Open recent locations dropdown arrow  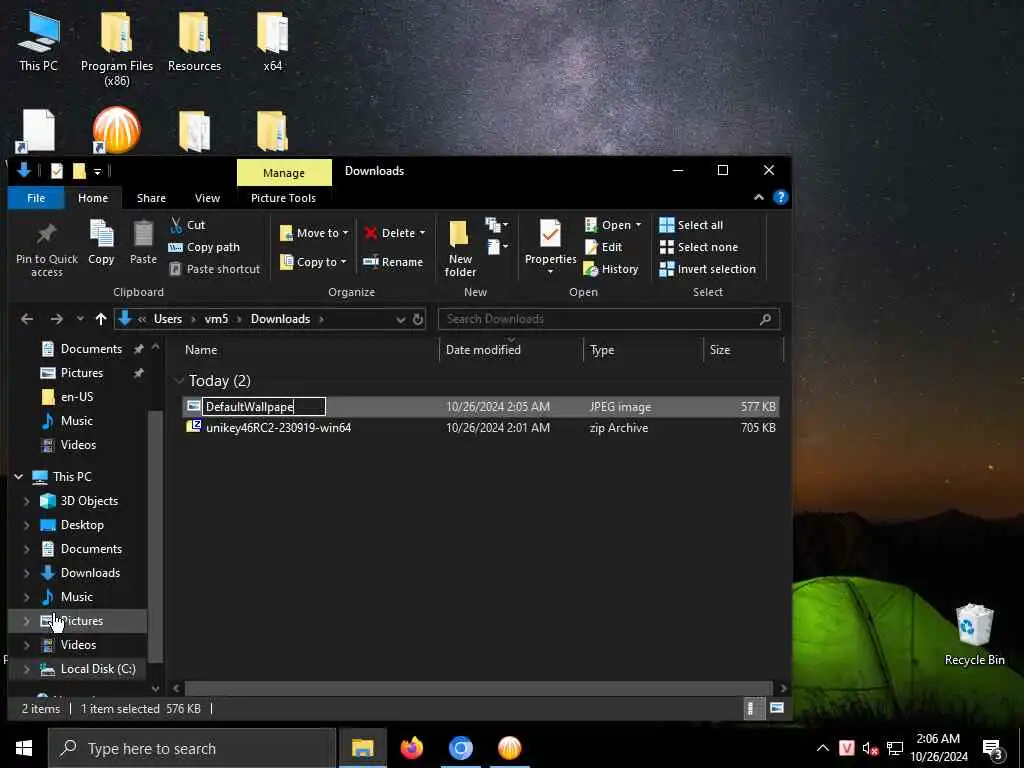(80, 319)
